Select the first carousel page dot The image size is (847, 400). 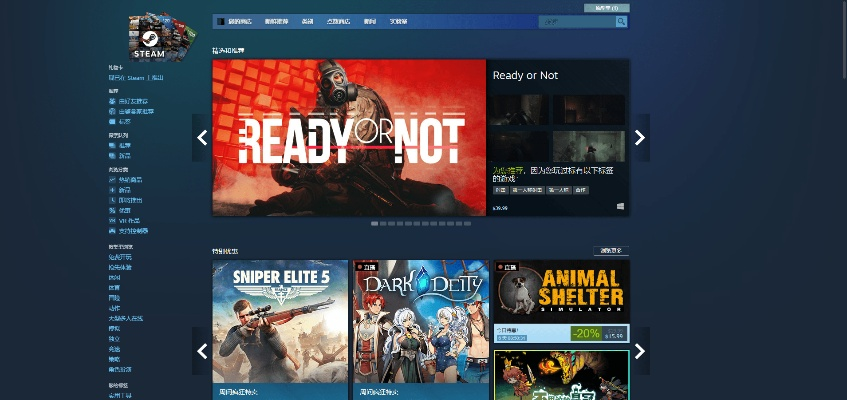374,223
